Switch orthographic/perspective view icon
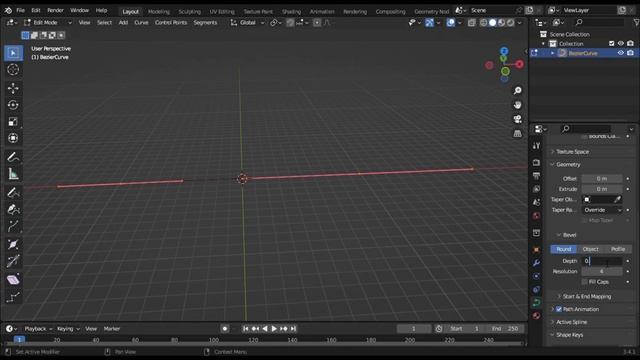This screenshot has height=360, width=640. click(518, 133)
